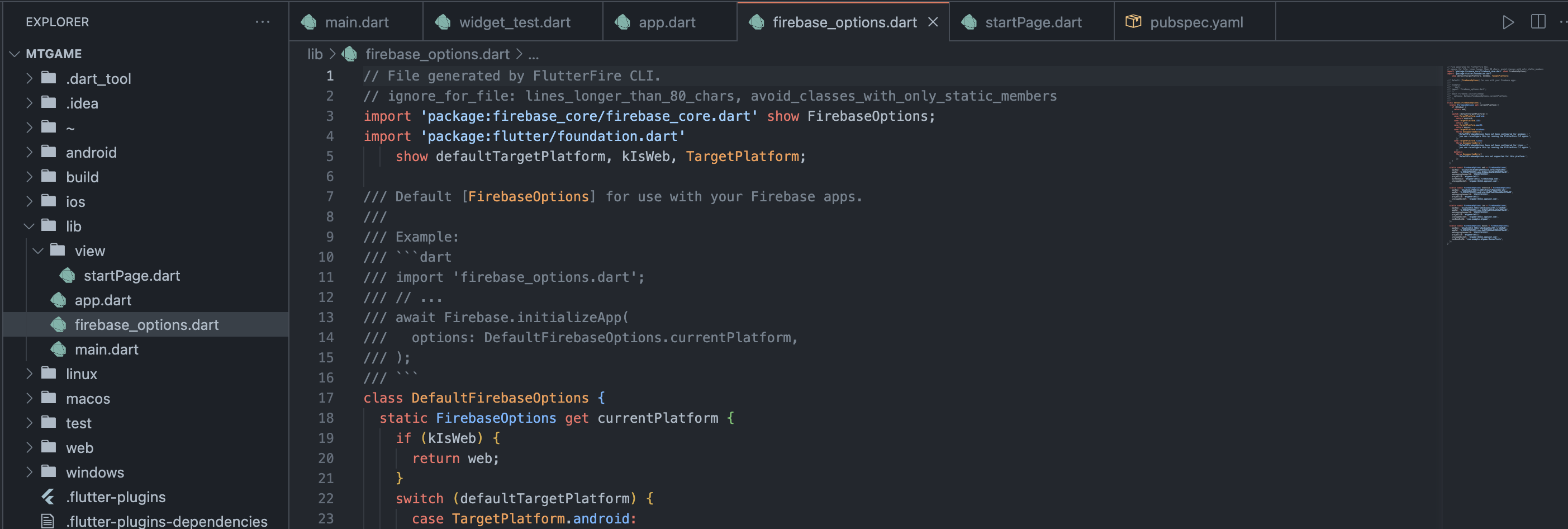Image resolution: width=1568 pixels, height=529 pixels.
Task: Expand the .dart_tool folder chevron
Action: pos(29,78)
